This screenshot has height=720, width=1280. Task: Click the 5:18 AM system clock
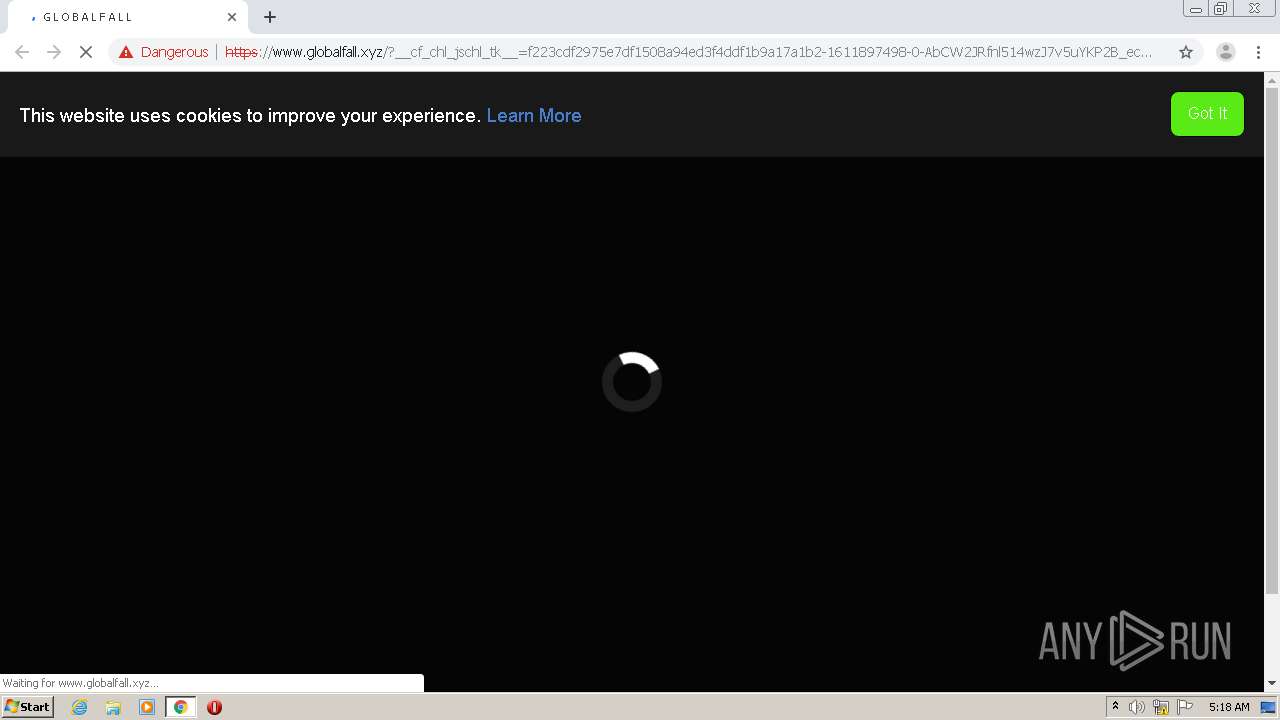[x=1229, y=707]
